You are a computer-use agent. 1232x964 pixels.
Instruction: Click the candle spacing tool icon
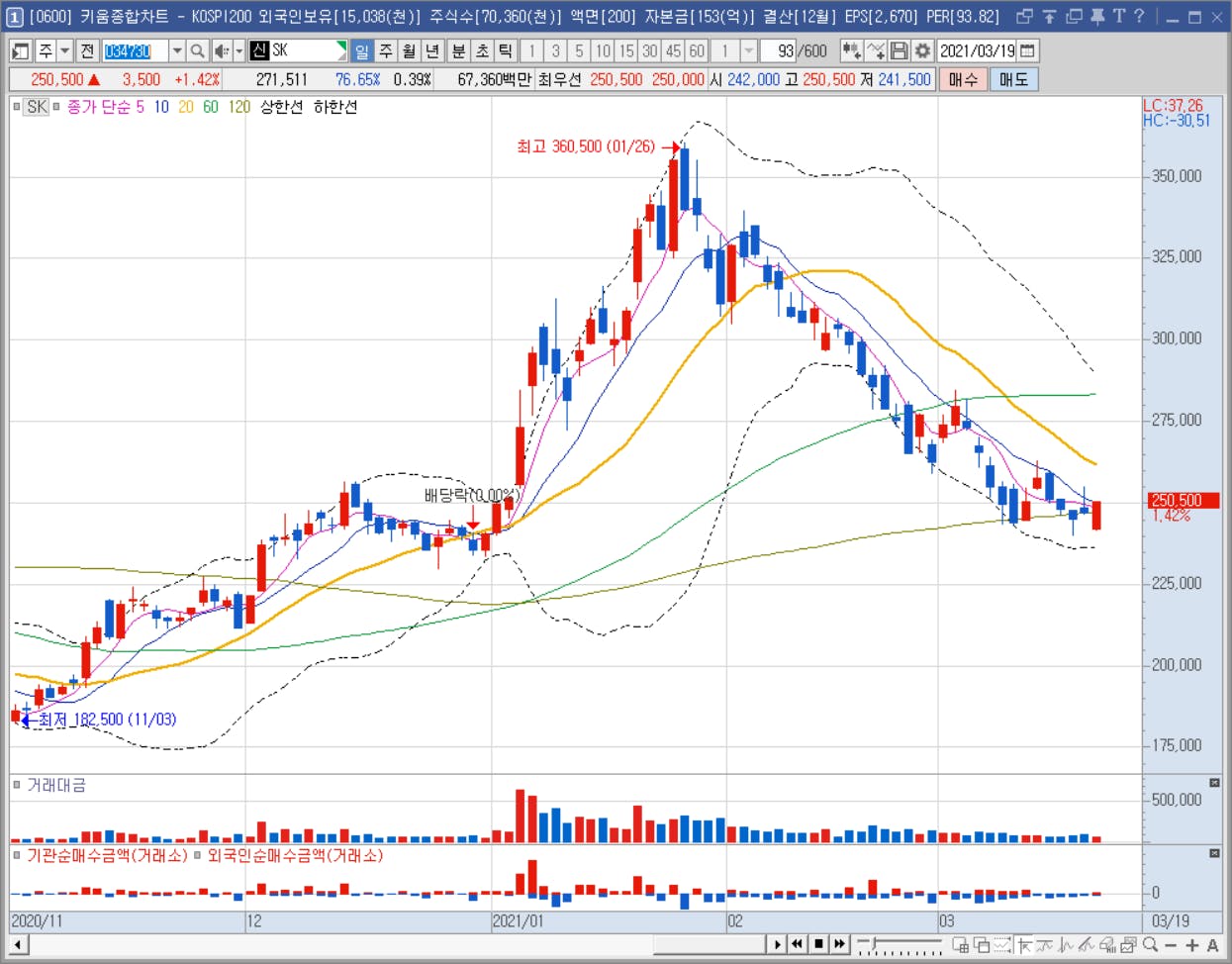coord(851,50)
